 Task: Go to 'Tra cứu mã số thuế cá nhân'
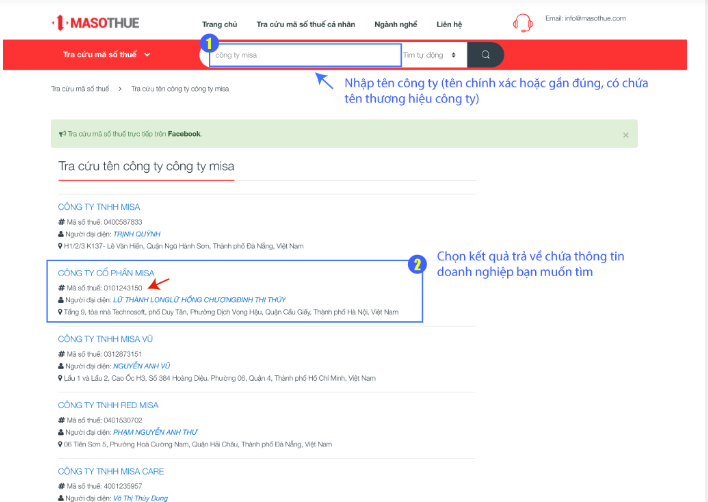click(x=305, y=21)
